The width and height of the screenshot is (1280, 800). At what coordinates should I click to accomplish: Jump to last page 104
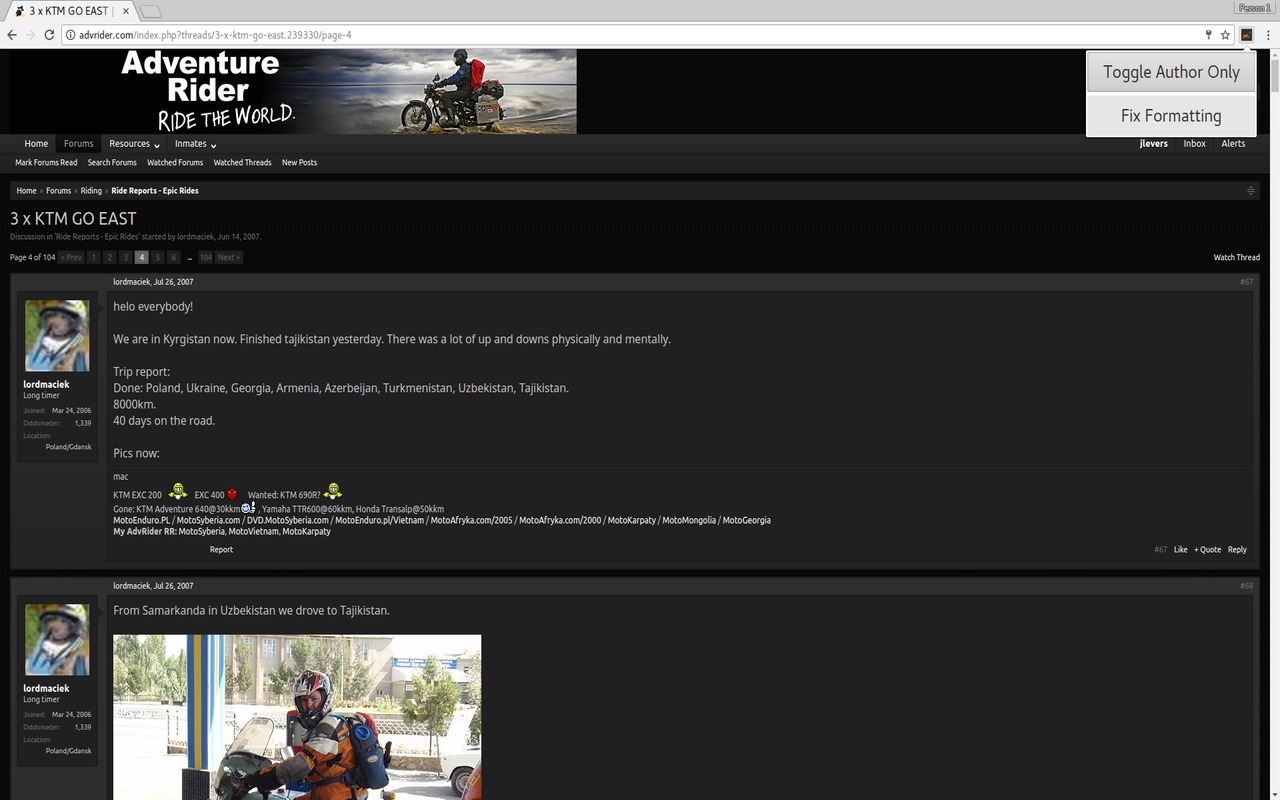(205, 258)
